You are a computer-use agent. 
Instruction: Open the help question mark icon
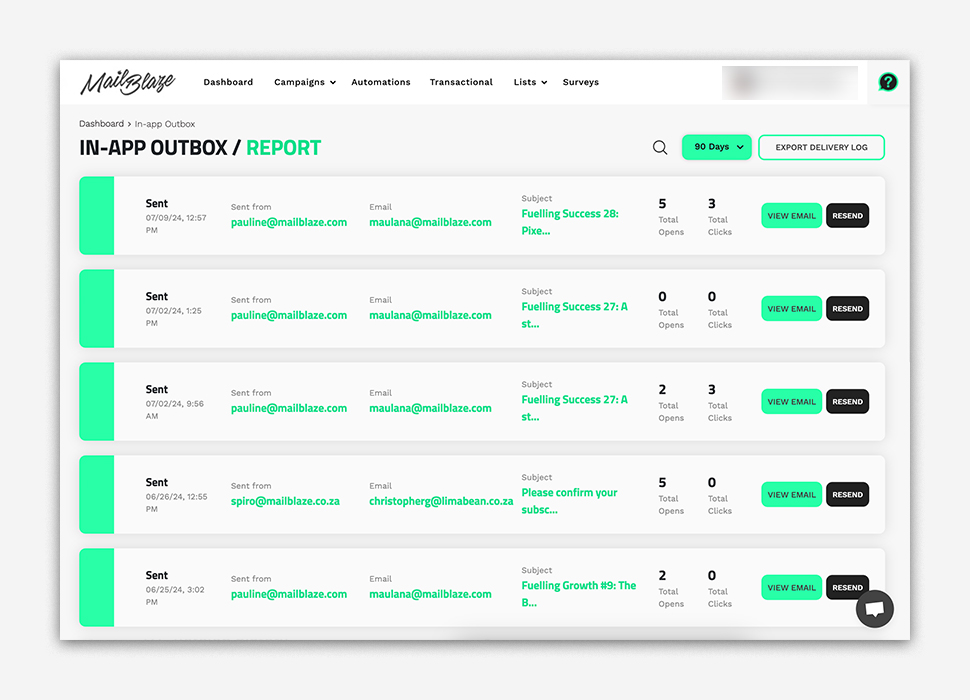coord(887,82)
